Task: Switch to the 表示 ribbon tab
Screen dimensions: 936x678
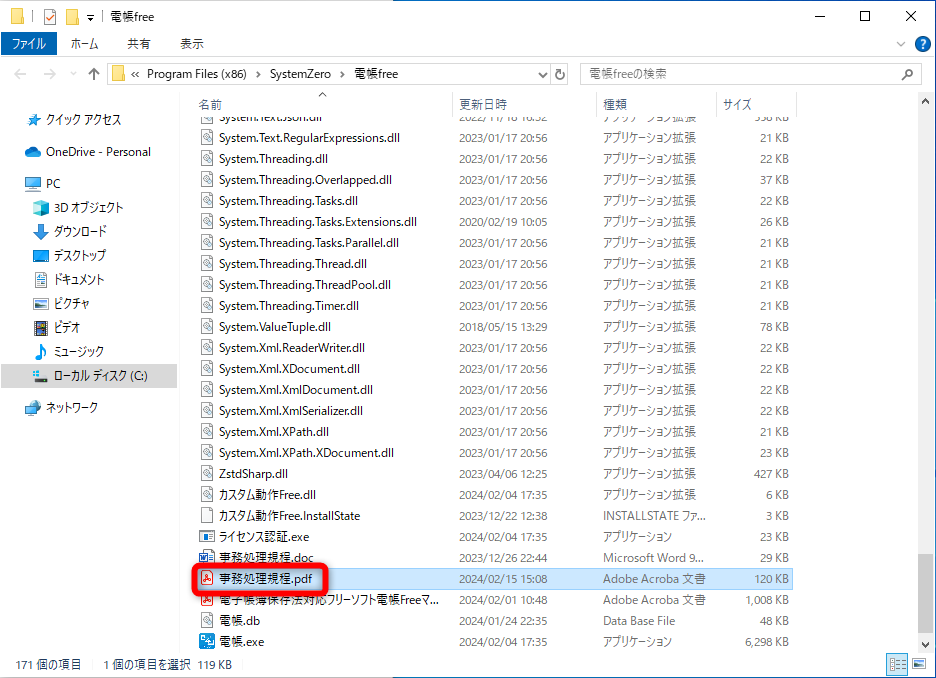Action: 192,44
